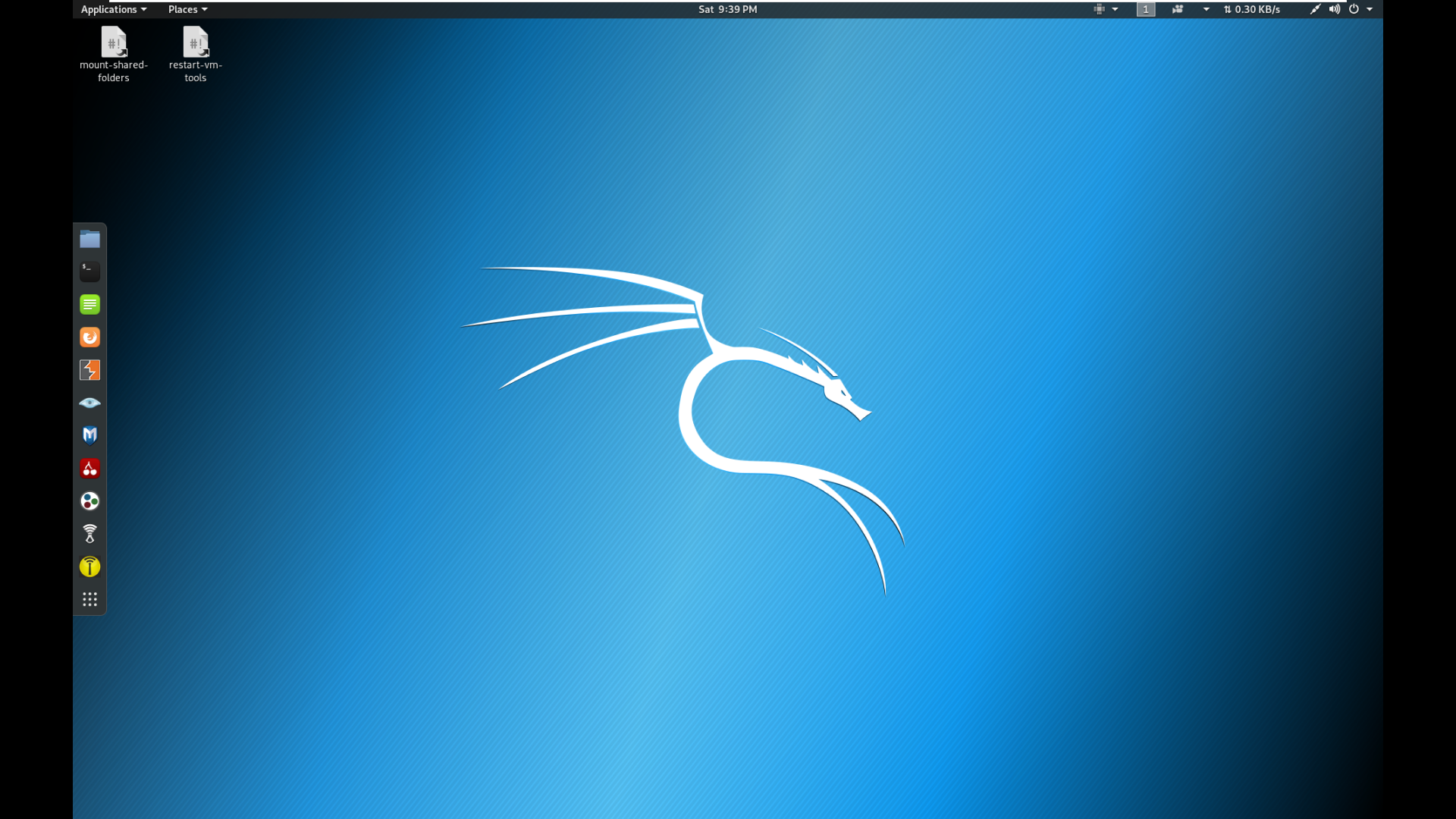Click the CPU chip indicator icon
The height and width of the screenshot is (819, 1456).
1099,9
